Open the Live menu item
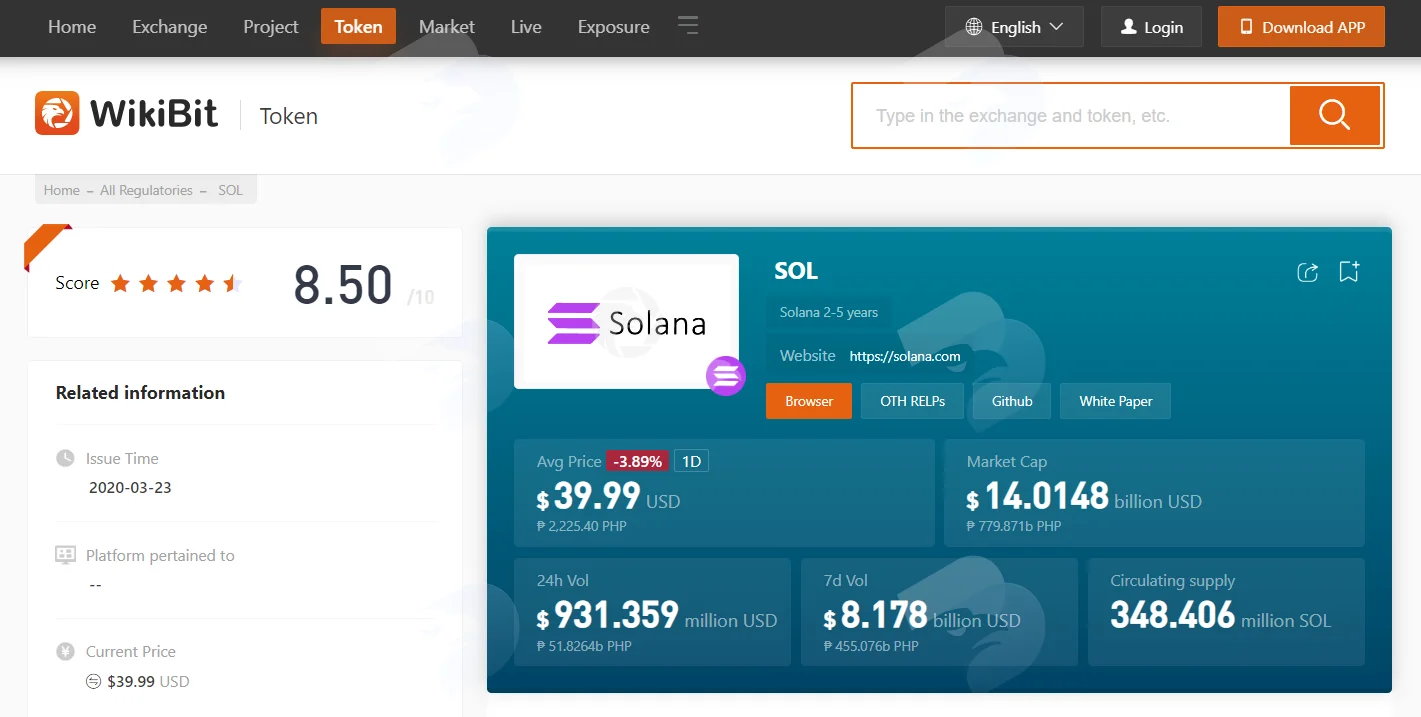The image size is (1421, 717). tap(526, 27)
